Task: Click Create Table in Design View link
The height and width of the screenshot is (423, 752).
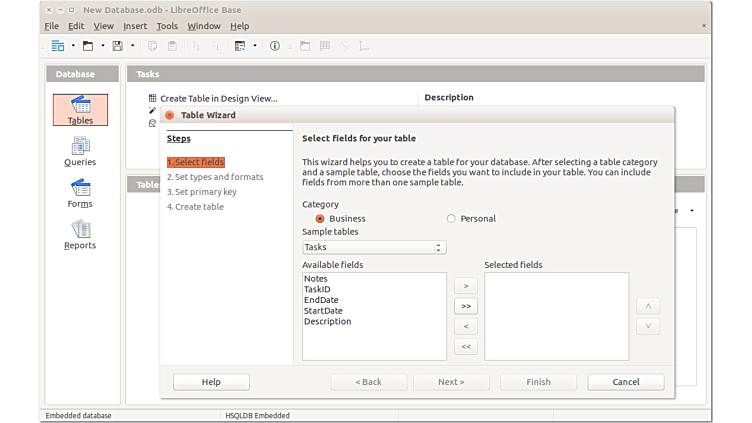Action: pos(219,99)
